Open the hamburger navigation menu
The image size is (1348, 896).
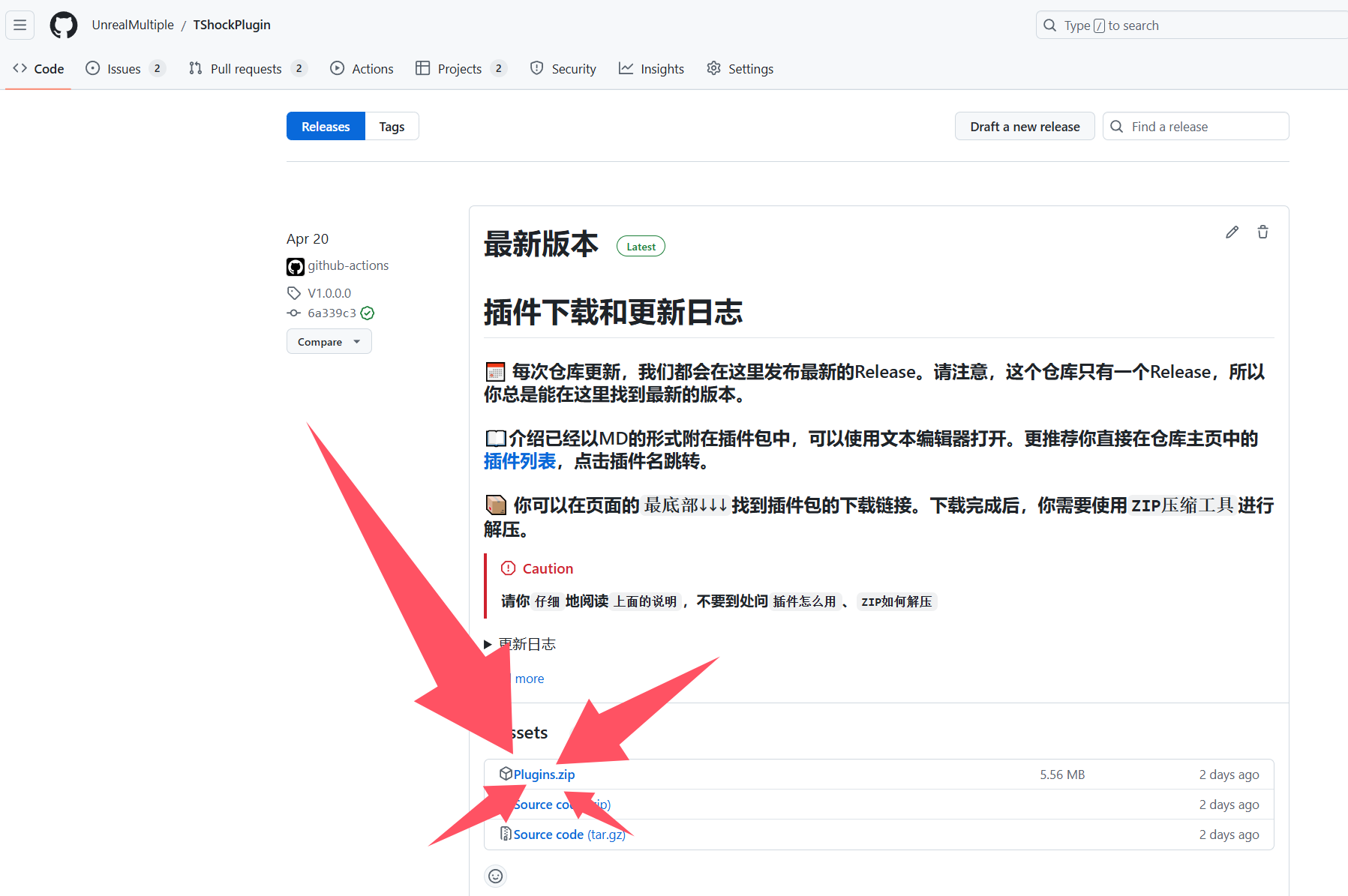[20, 25]
